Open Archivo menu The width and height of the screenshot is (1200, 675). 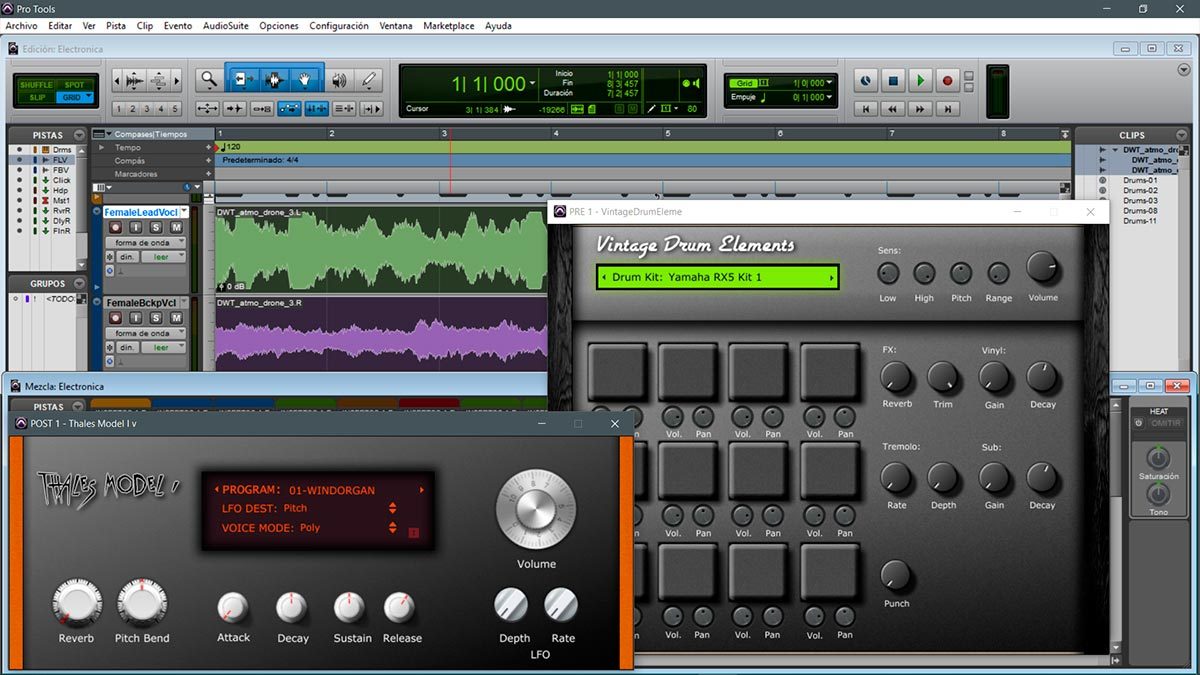[x=22, y=26]
